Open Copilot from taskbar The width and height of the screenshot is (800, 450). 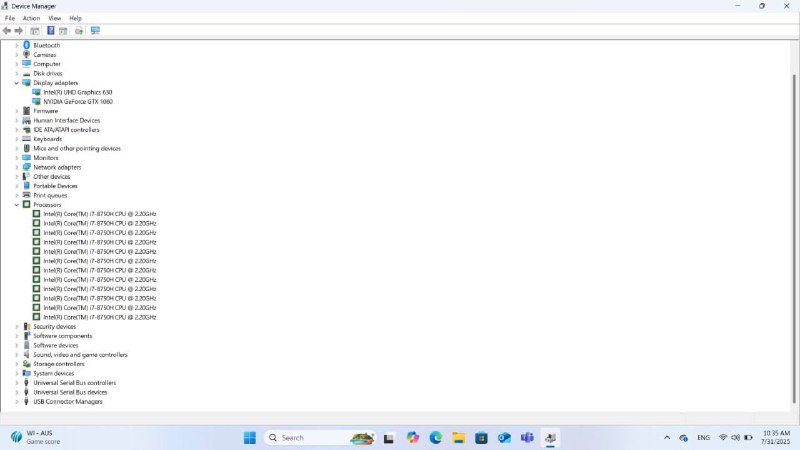(x=413, y=438)
